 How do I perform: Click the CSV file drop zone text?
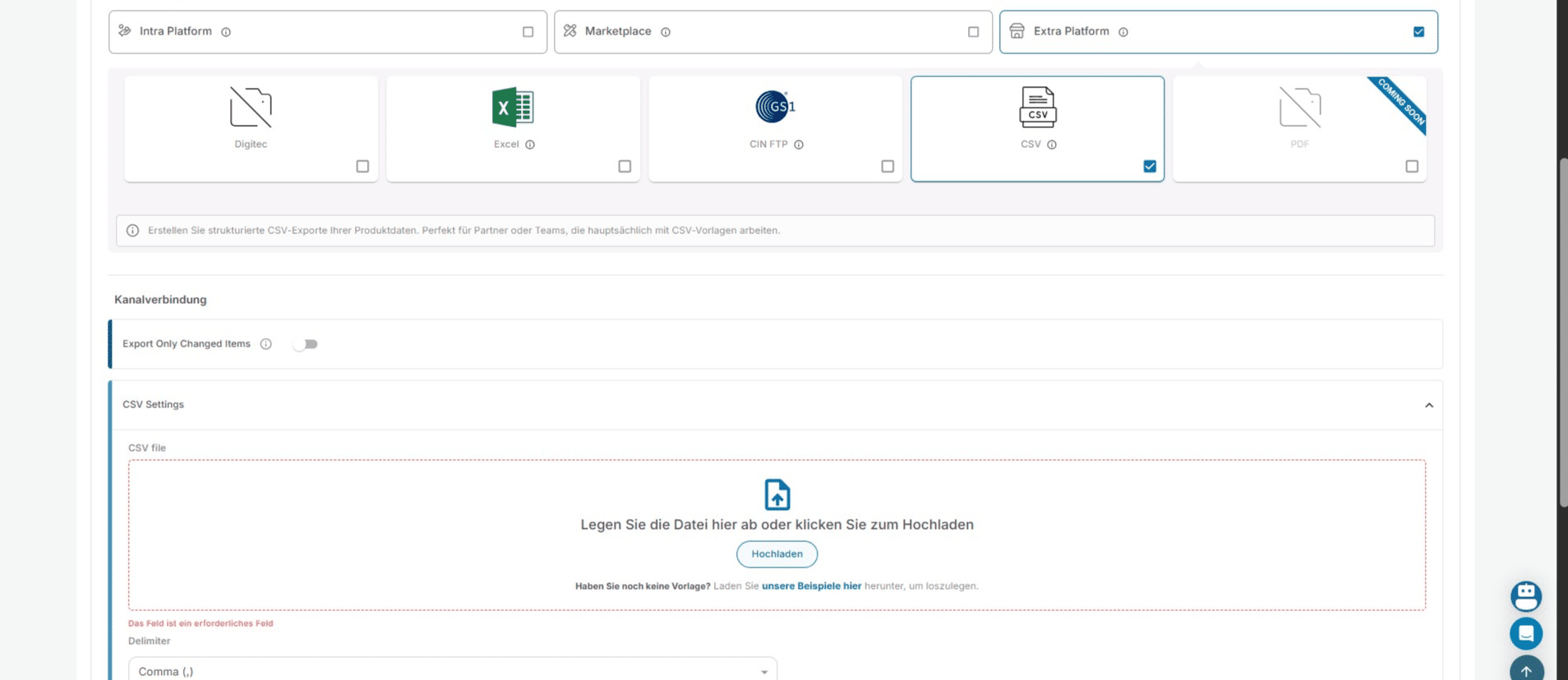777,525
